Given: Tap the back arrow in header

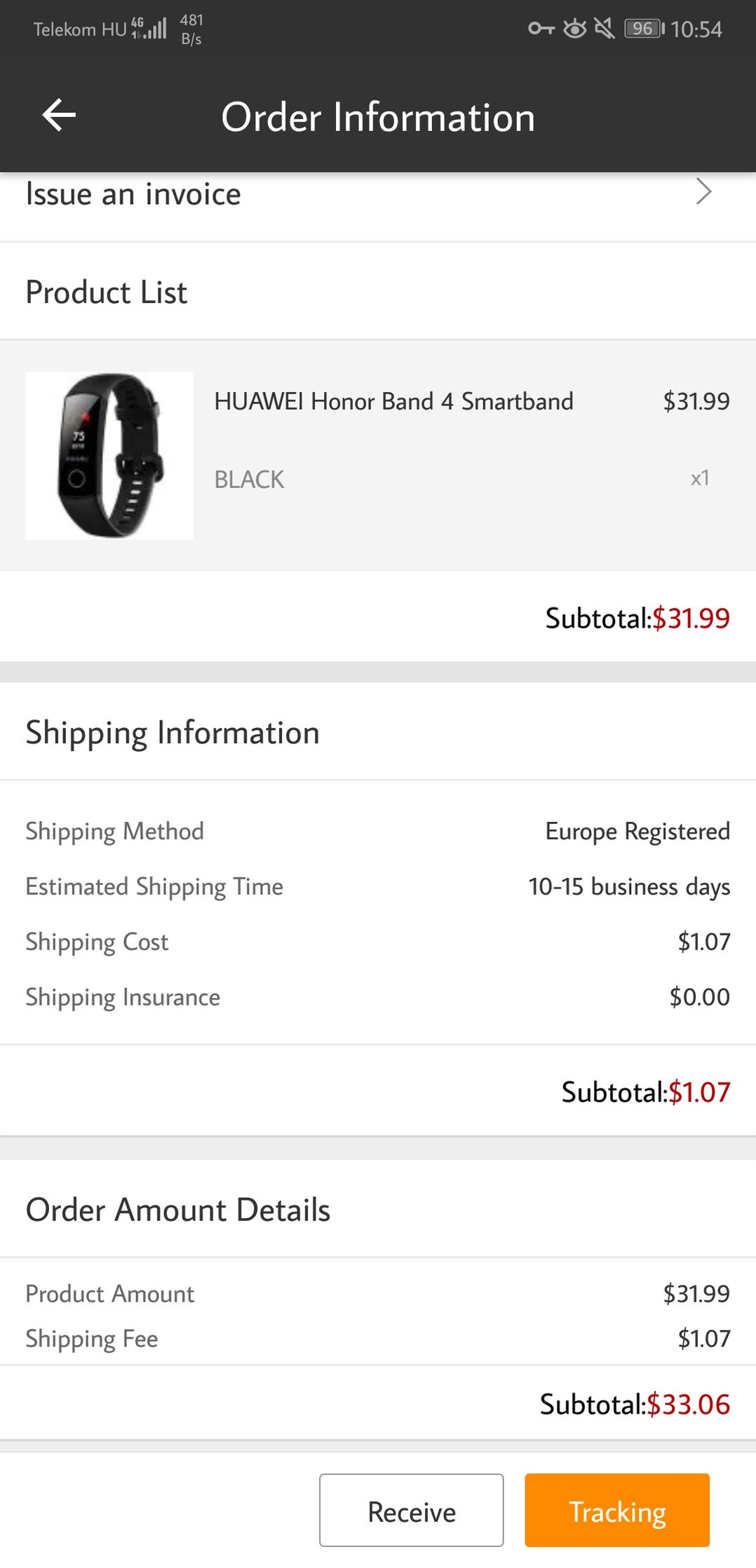Looking at the screenshot, I should (59, 116).
